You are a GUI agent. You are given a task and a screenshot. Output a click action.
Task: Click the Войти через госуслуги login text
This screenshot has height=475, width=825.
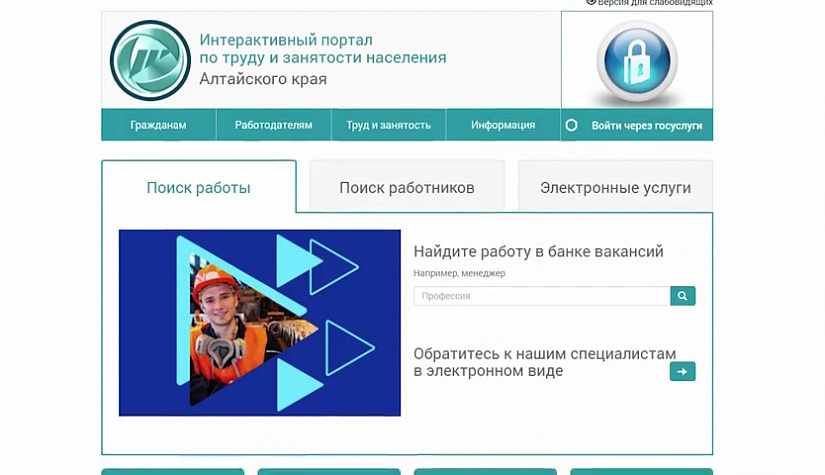click(646, 126)
